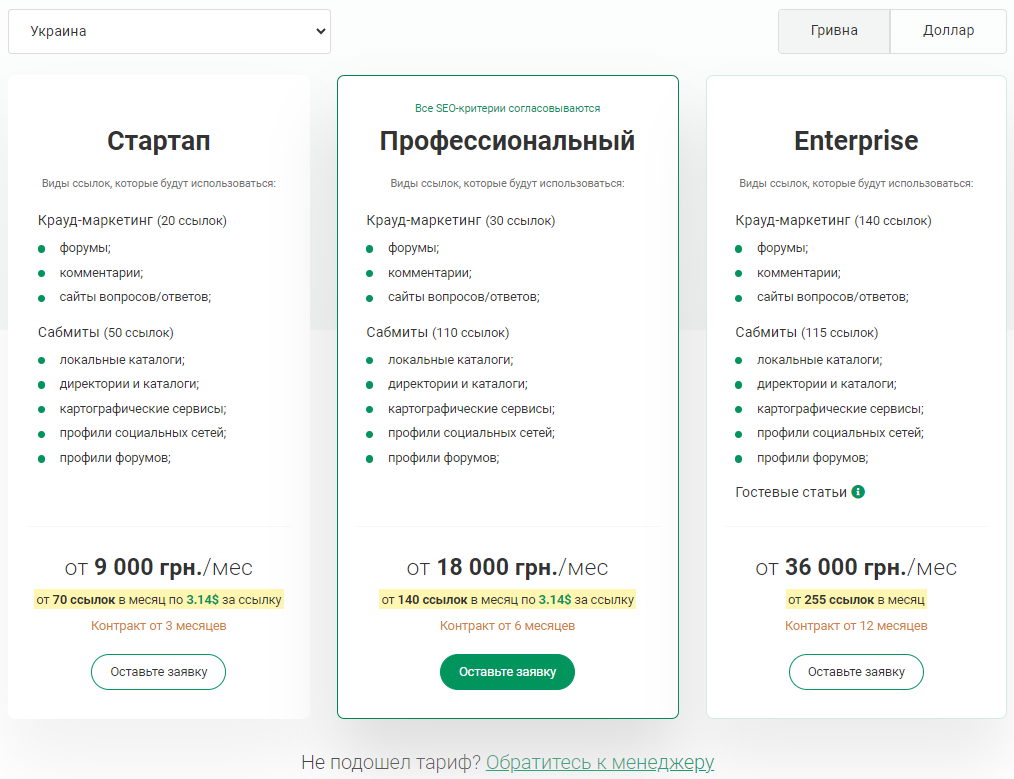
Task: Open the Украина country dropdown
Action: [169, 31]
